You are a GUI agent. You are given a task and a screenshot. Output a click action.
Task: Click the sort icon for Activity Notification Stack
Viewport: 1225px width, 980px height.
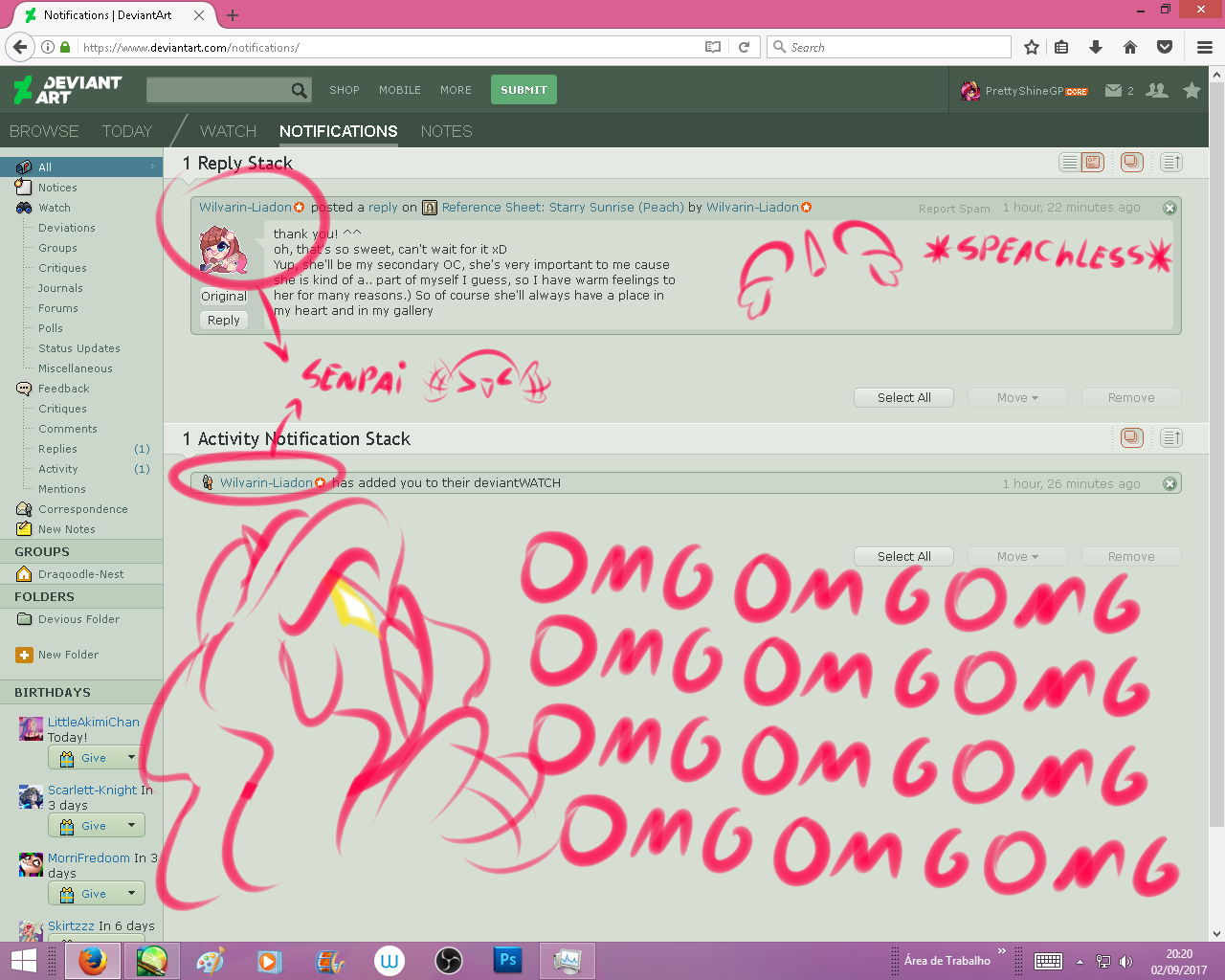1171,438
